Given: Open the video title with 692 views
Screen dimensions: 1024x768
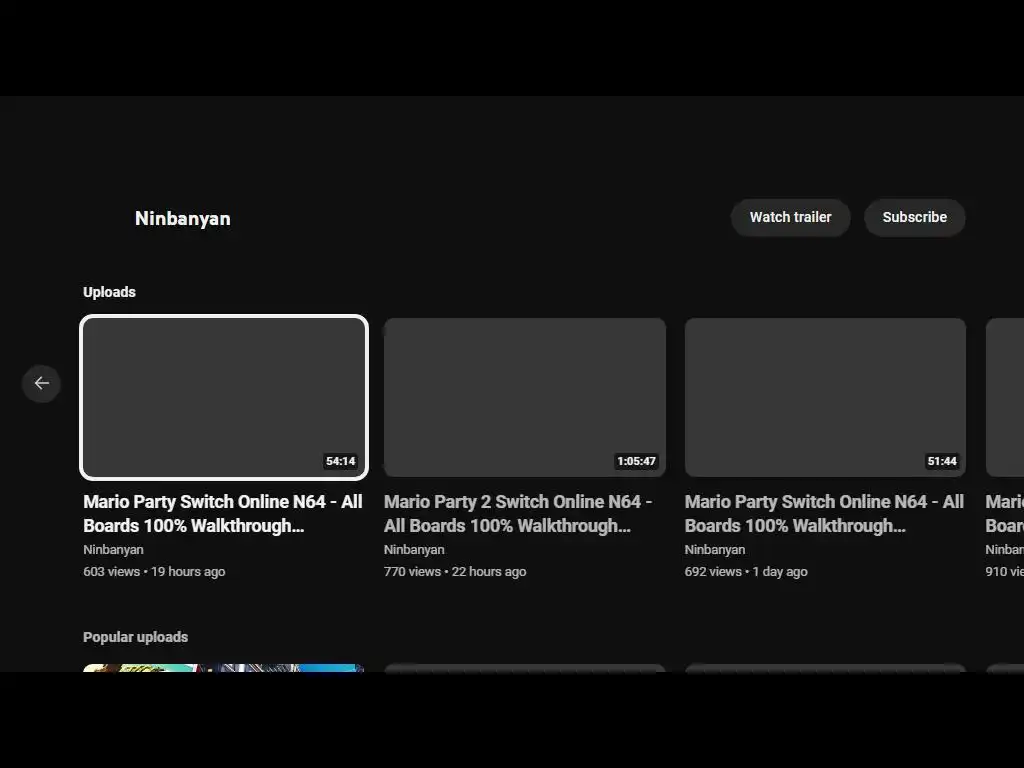Looking at the screenshot, I should coord(824,513).
